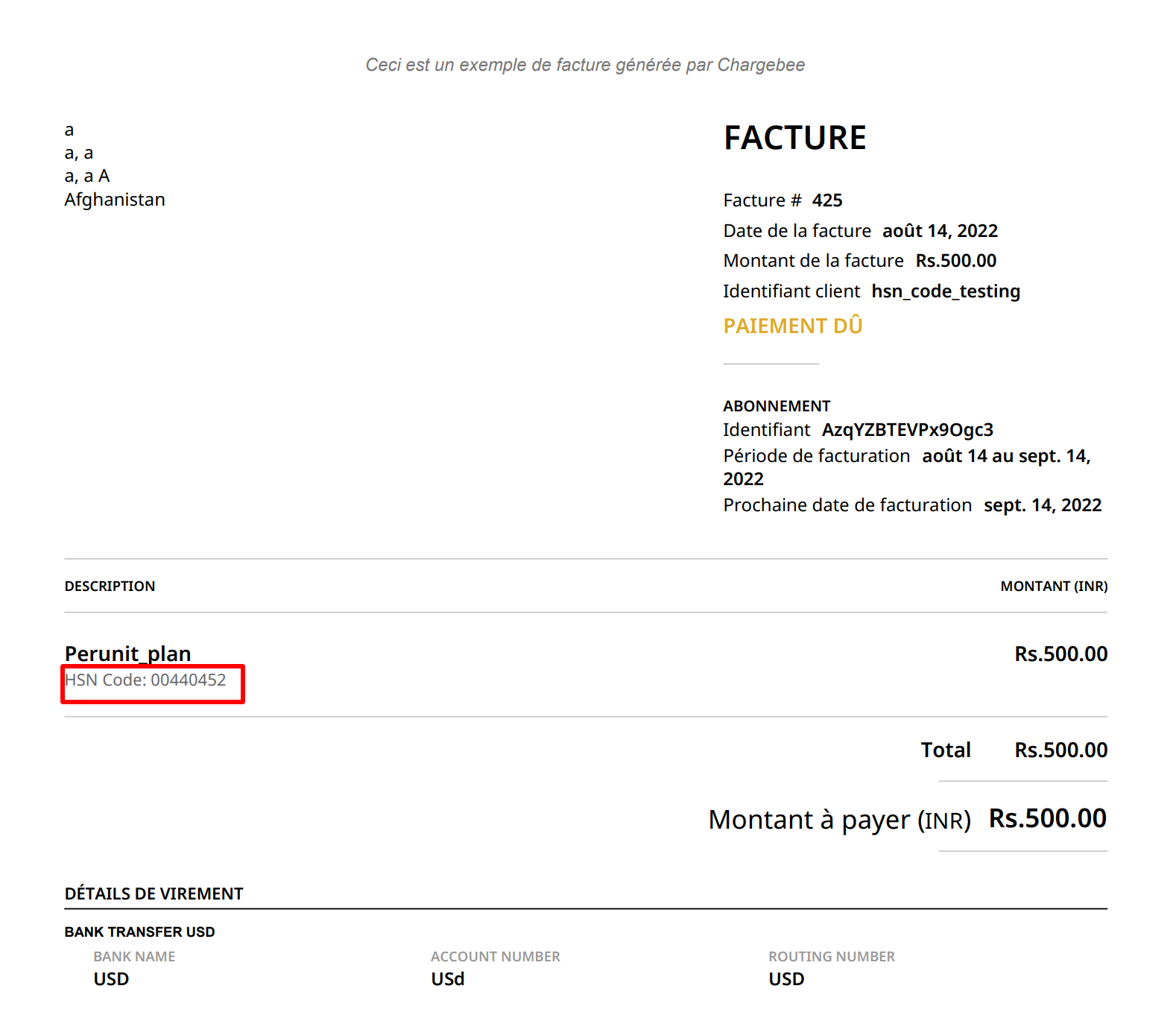Viewport: 1176px width, 1015px height.
Task: Click the Total label
Action: (945, 750)
